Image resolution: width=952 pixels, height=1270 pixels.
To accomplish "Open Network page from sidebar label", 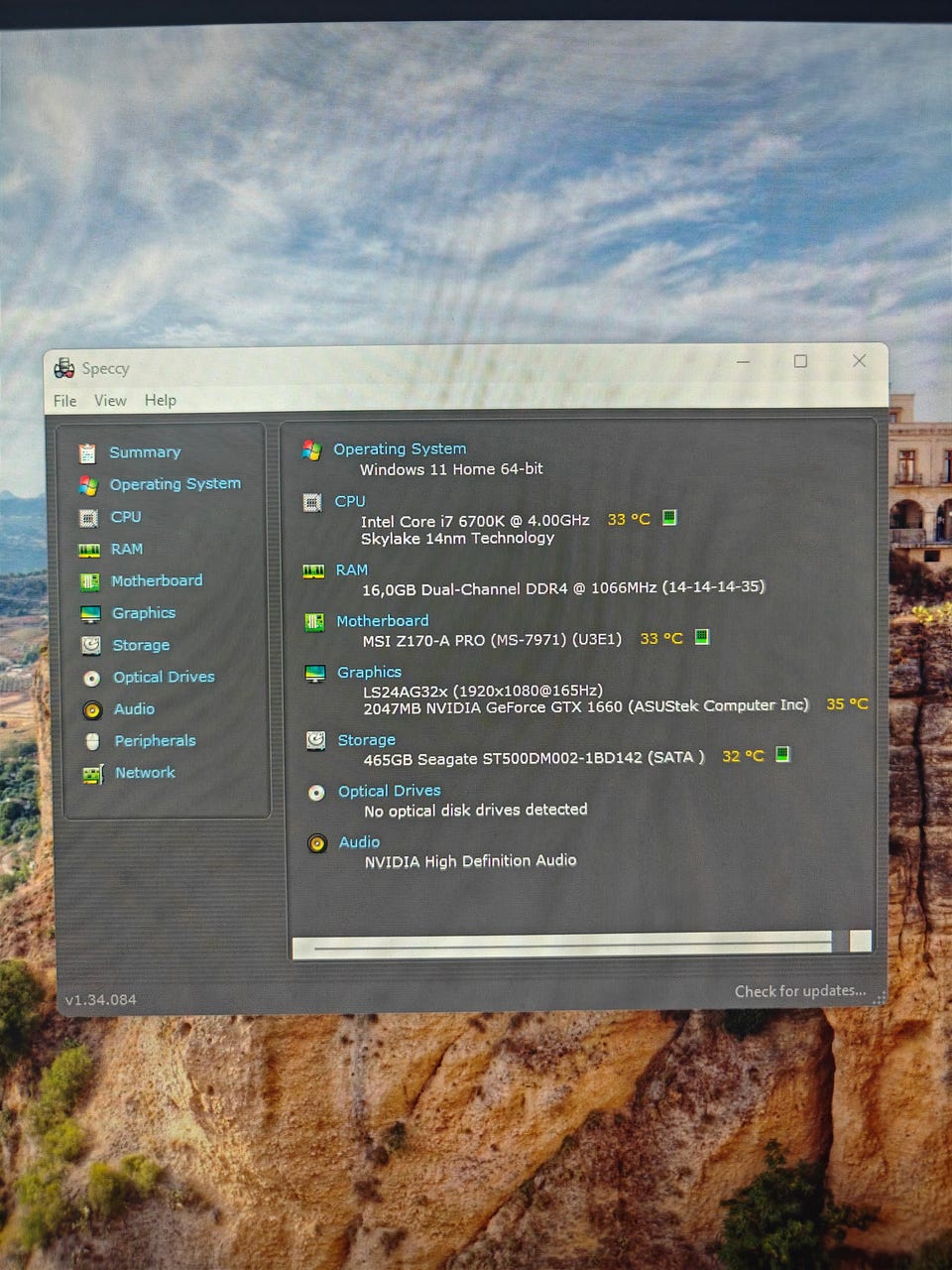I will coord(145,773).
